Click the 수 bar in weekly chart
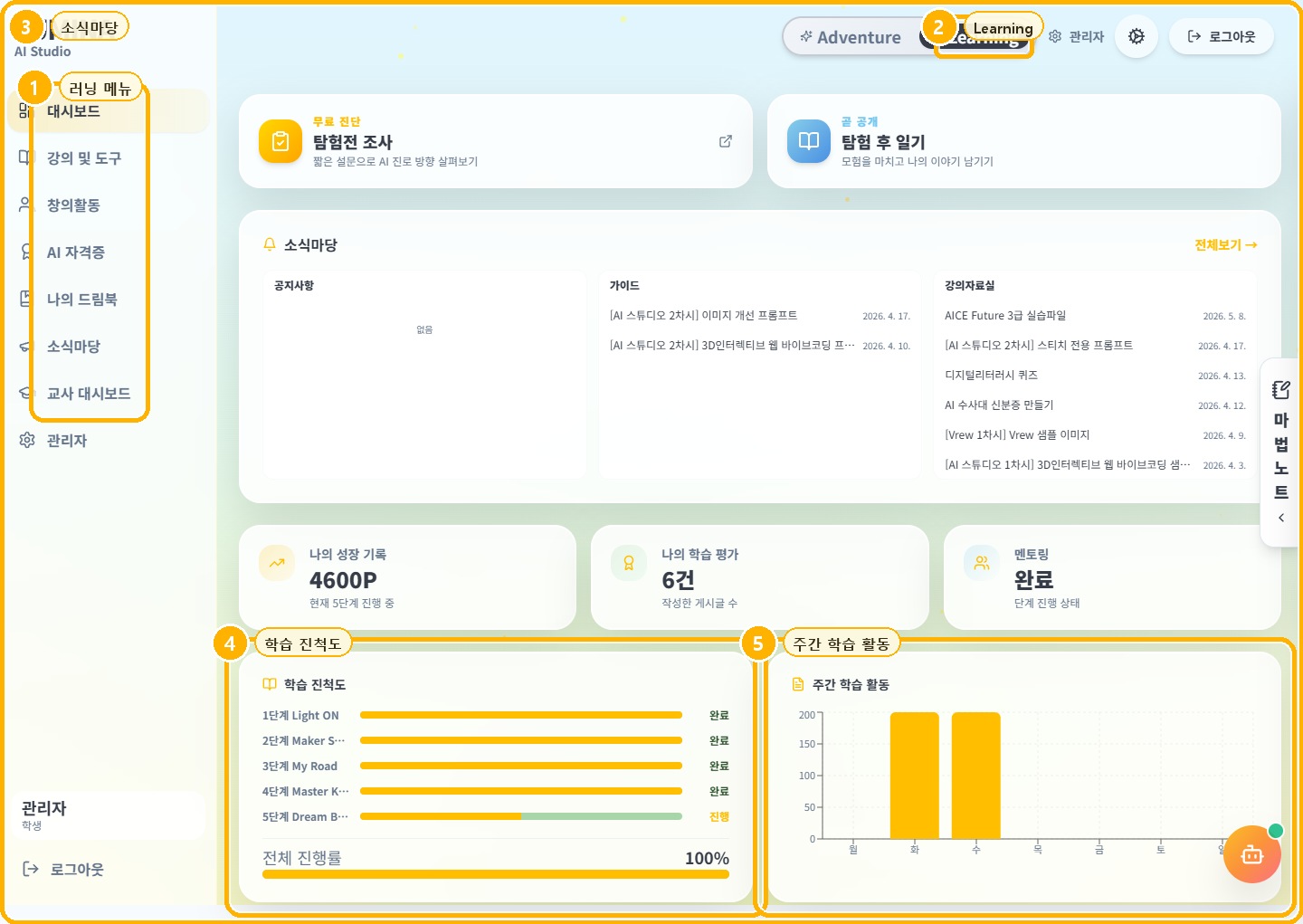The image size is (1303, 924). (976, 776)
